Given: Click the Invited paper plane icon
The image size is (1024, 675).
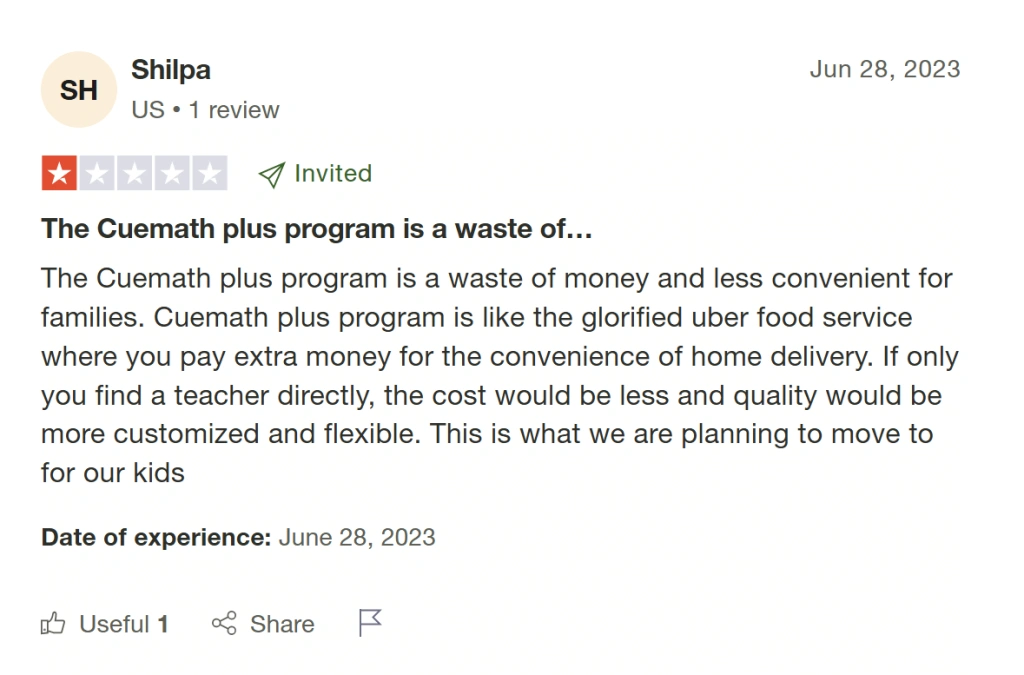Looking at the screenshot, I should pyautogui.click(x=271, y=175).
